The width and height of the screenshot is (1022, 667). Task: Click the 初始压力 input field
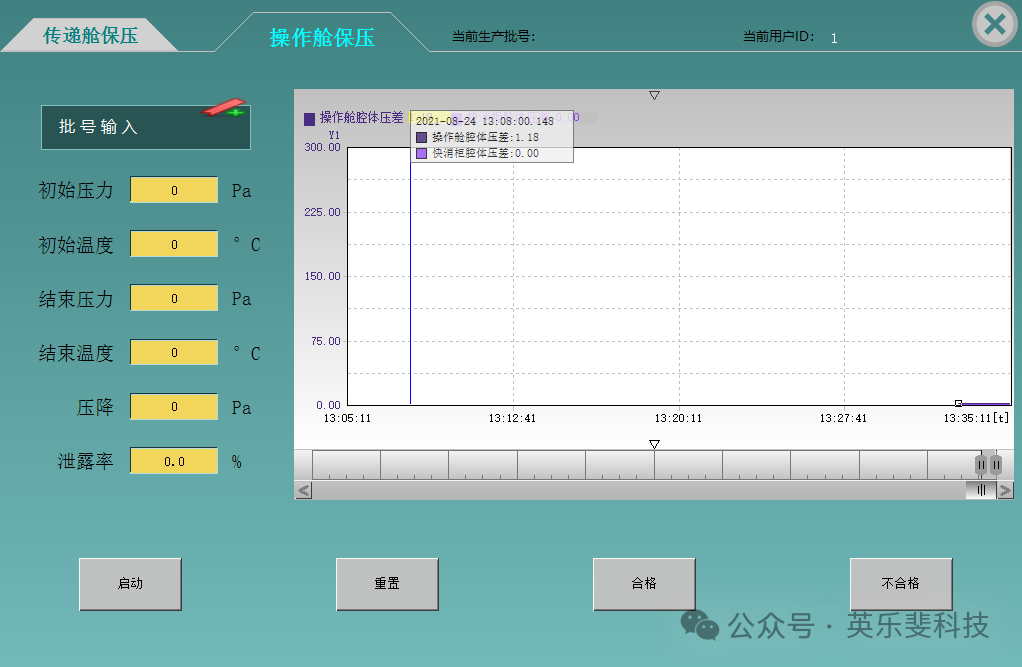point(173,190)
